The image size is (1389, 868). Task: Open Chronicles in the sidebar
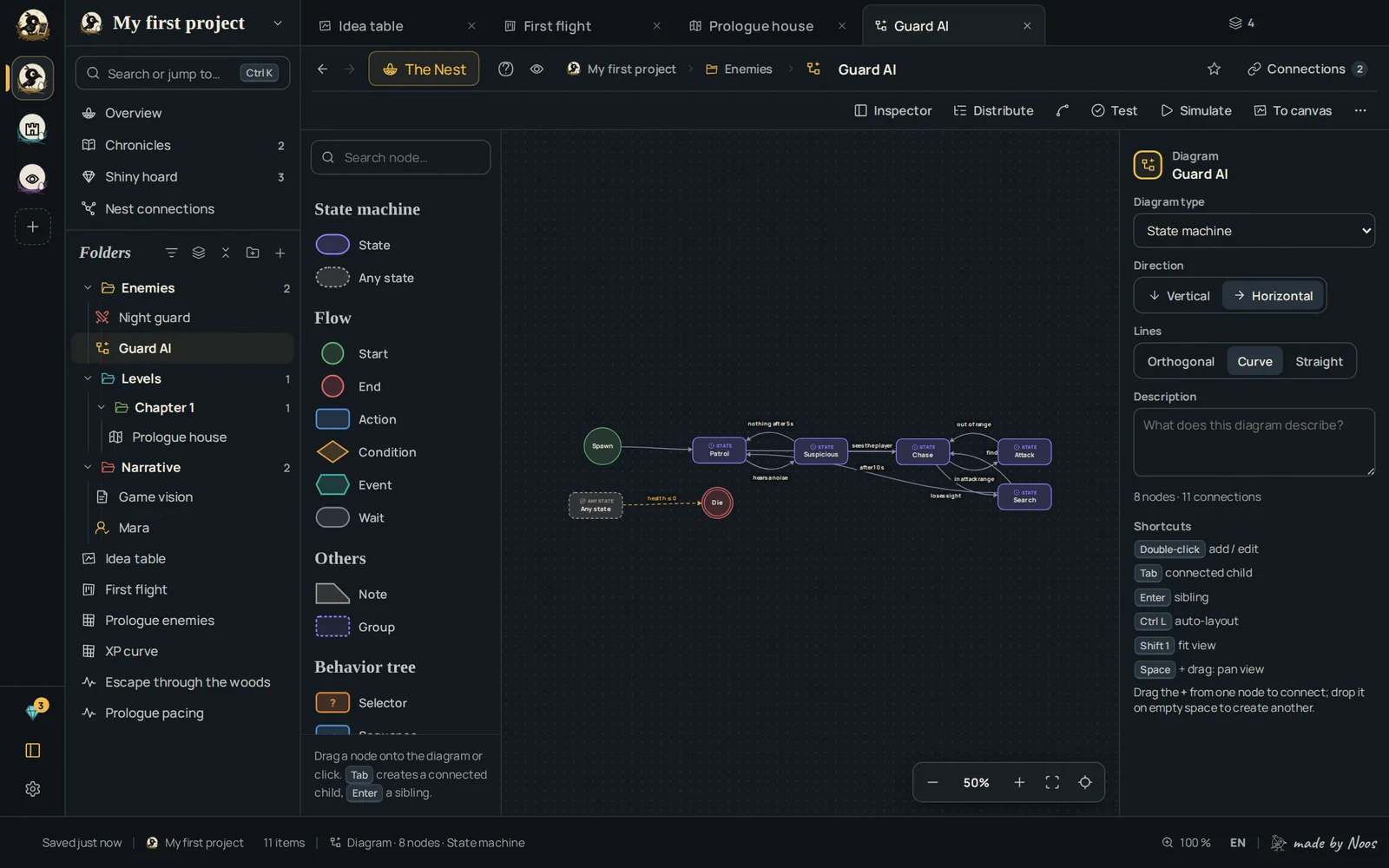click(183, 145)
